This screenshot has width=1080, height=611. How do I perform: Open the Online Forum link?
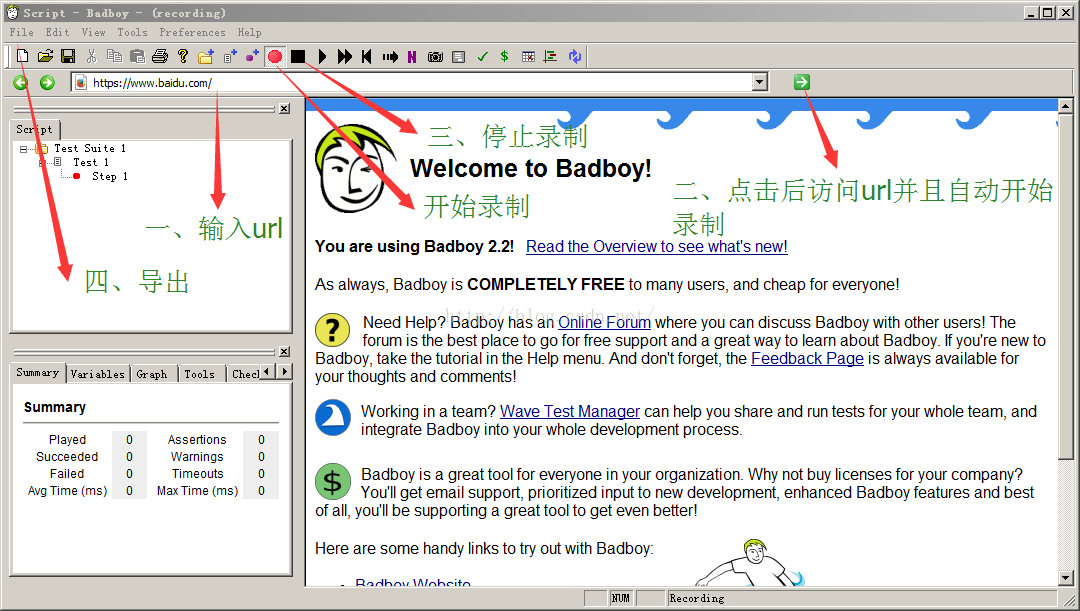pos(604,322)
